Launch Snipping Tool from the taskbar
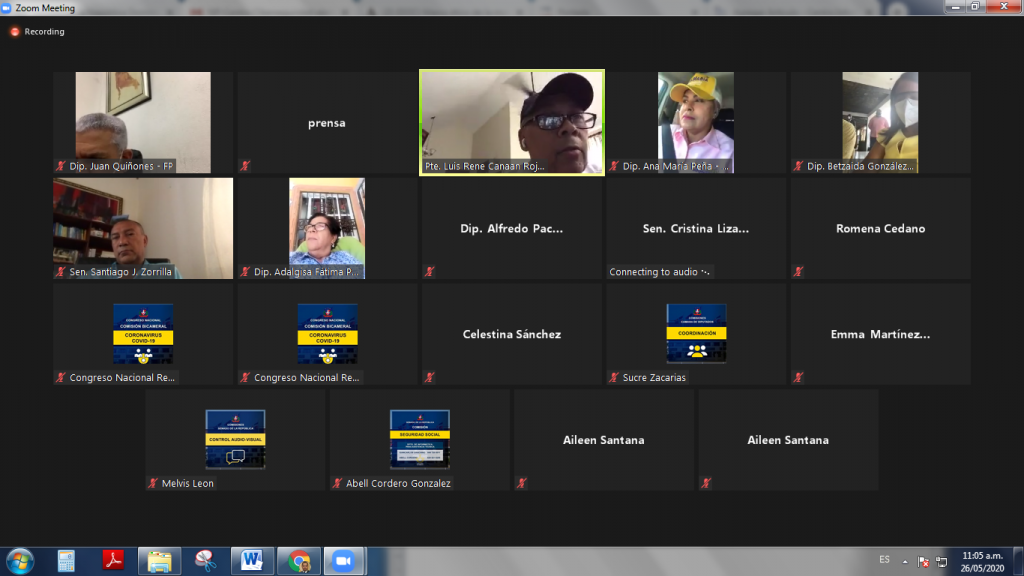1024x576 pixels. tap(205, 561)
